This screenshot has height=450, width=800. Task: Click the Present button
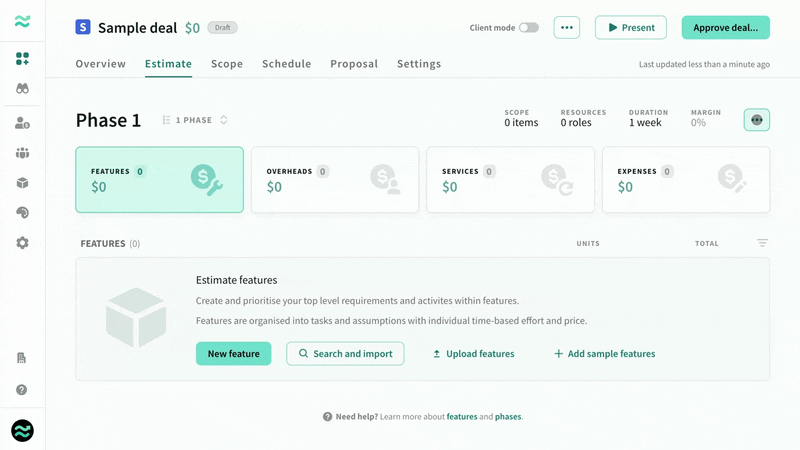click(x=630, y=28)
